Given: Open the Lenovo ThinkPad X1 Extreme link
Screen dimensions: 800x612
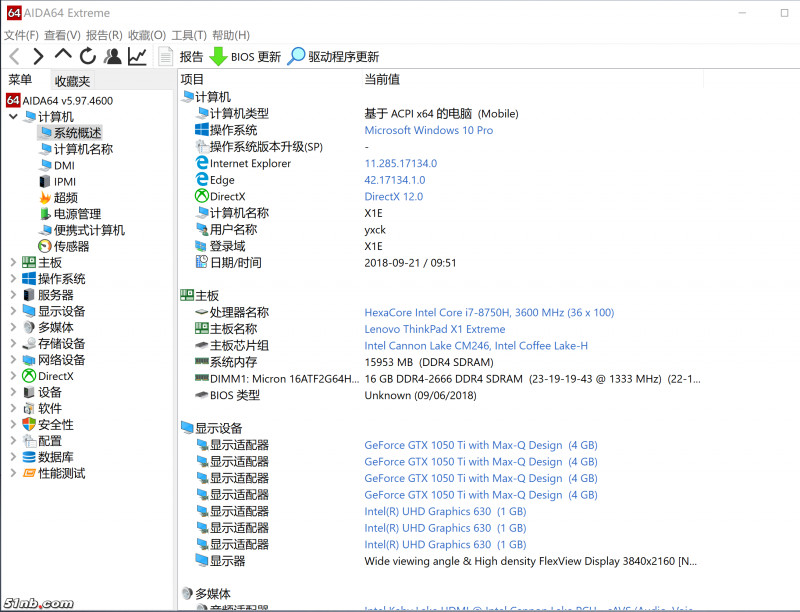Looking at the screenshot, I should pyautogui.click(x=435, y=329).
